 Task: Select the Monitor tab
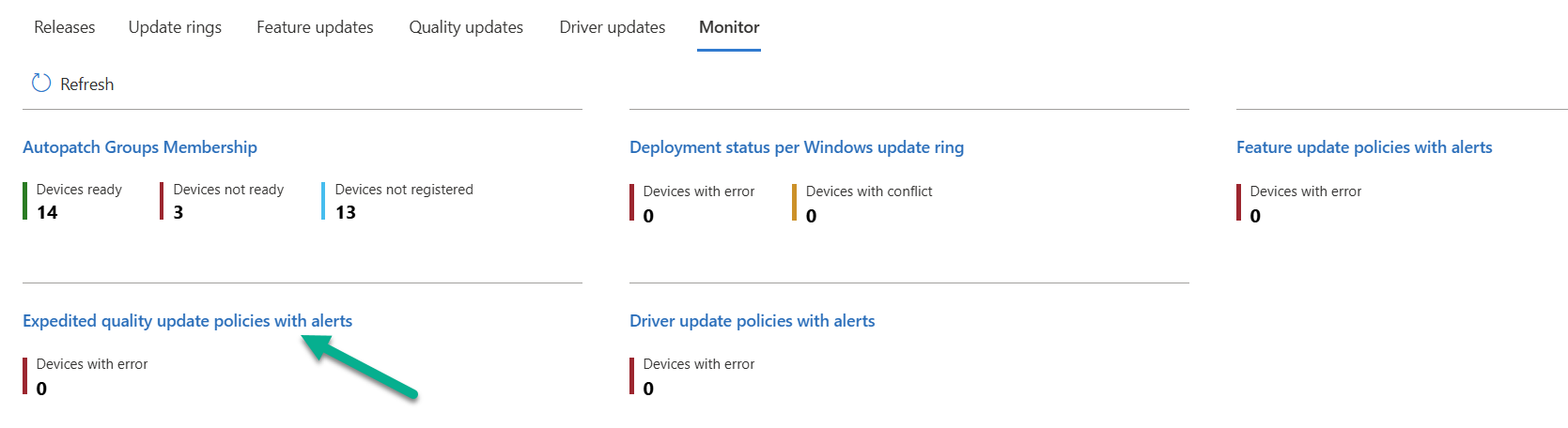pos(729,27)
